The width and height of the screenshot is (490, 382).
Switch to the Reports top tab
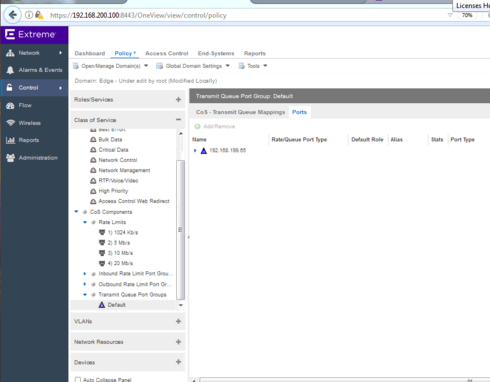coord(255,53)
